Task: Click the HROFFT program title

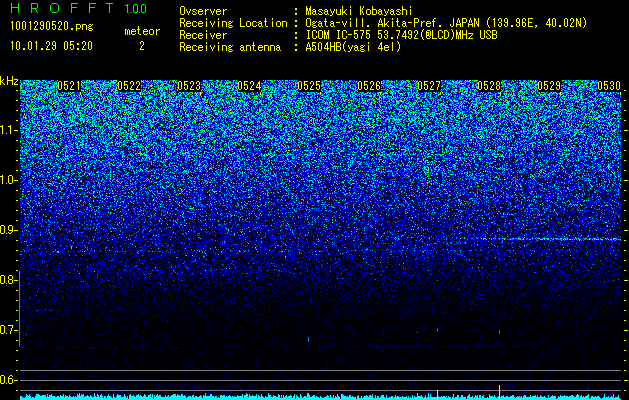Action: (x=63, y=8)
